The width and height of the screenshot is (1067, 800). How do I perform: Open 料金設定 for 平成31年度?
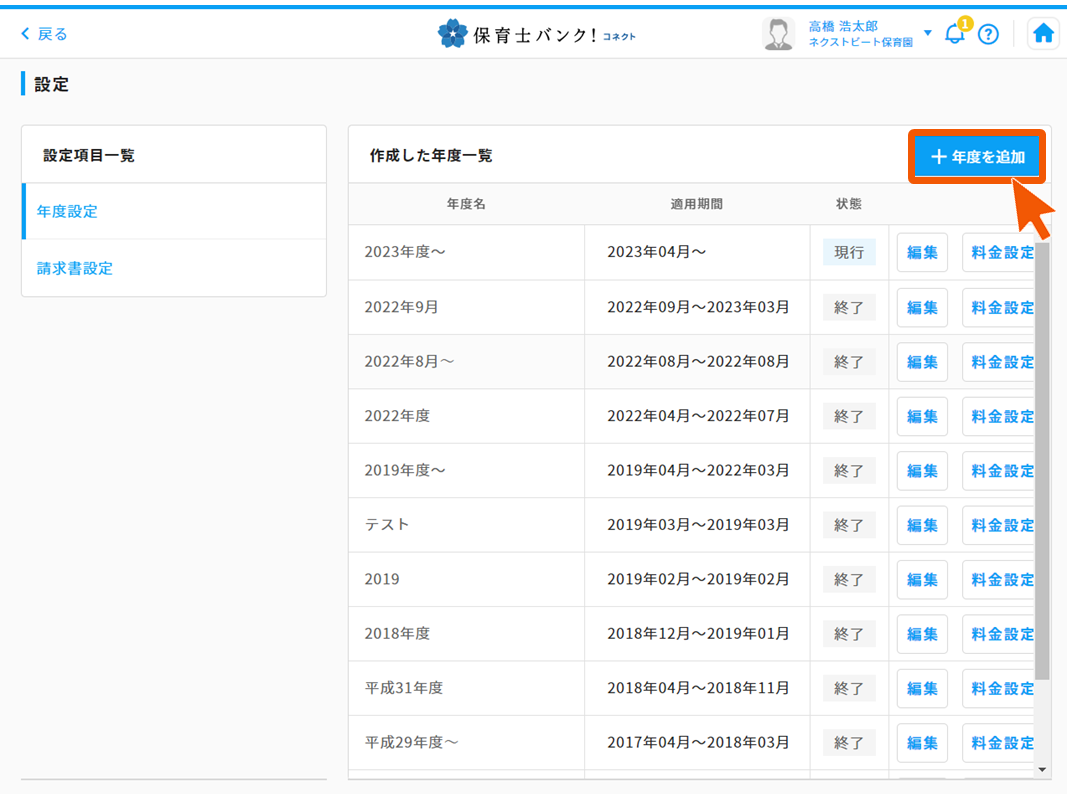click(1000, 688)
